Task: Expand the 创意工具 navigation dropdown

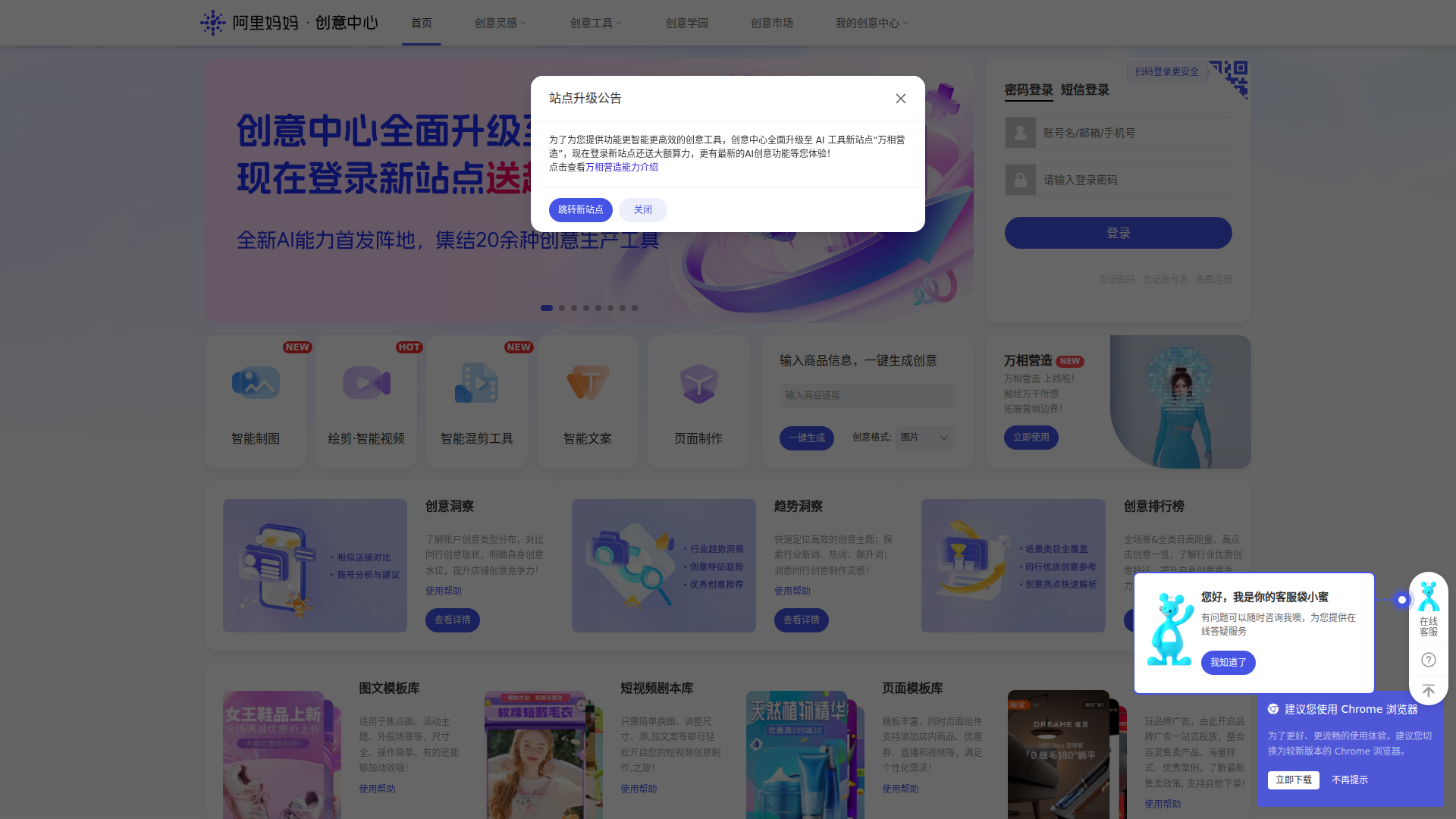Action: [596, 23]
